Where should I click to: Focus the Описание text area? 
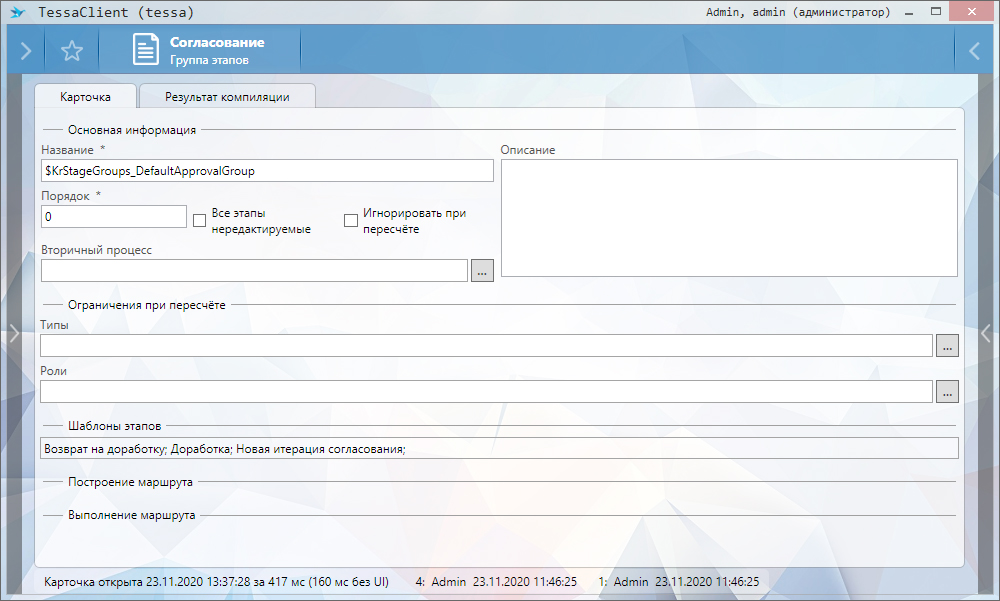pos(729,217)
